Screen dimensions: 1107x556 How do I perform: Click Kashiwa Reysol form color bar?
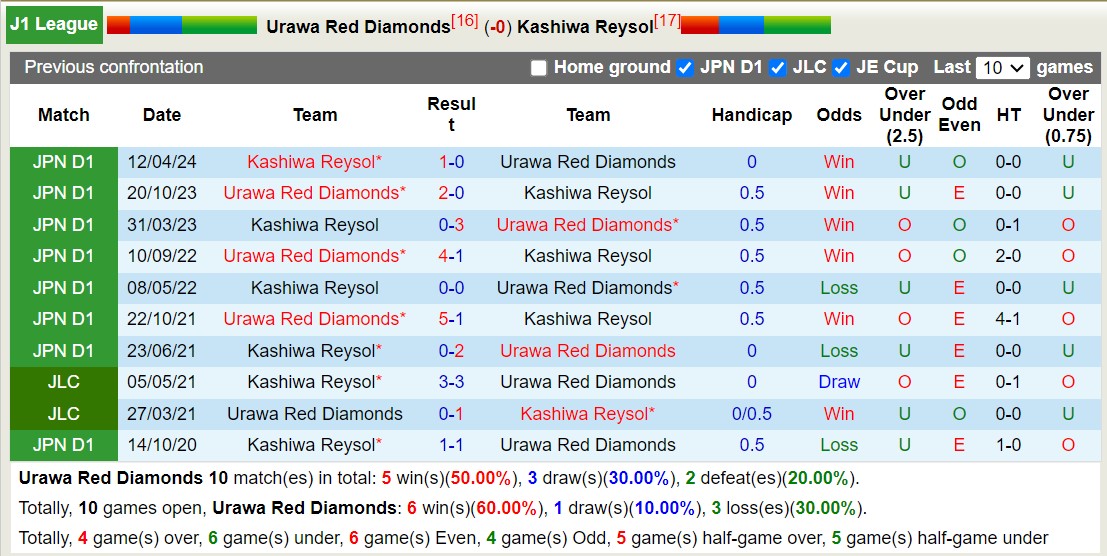tap(756, 25)
